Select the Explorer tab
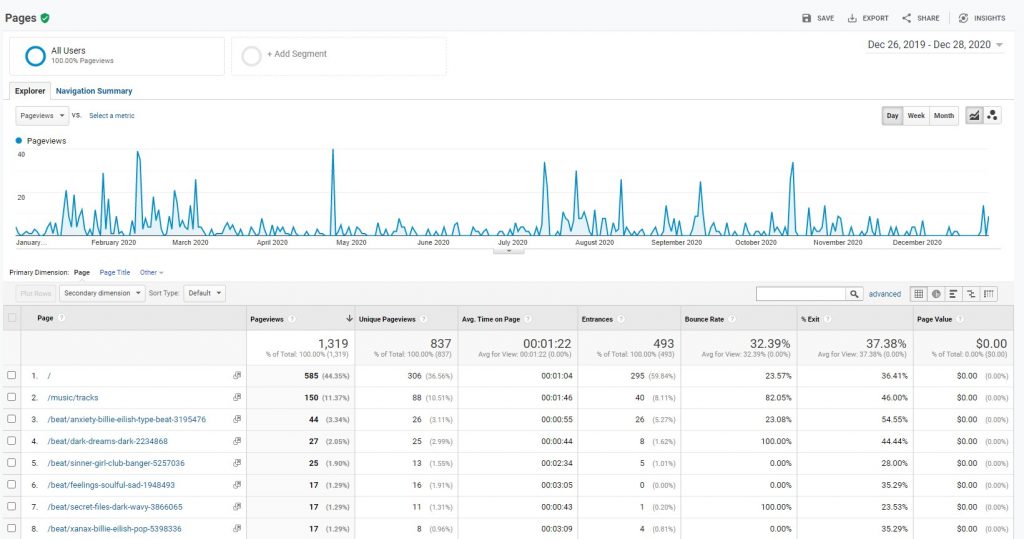 pos(30,91)
